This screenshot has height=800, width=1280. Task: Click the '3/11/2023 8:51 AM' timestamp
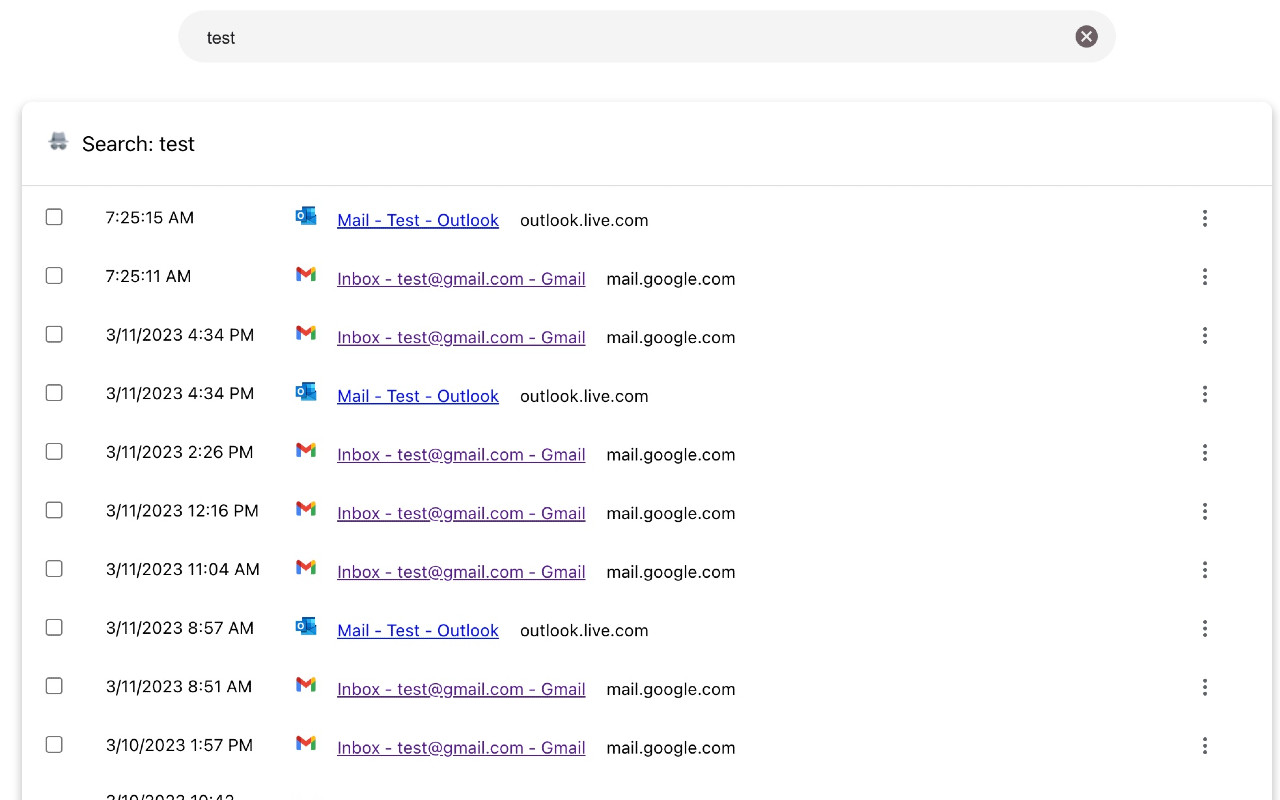pos(179,686)
